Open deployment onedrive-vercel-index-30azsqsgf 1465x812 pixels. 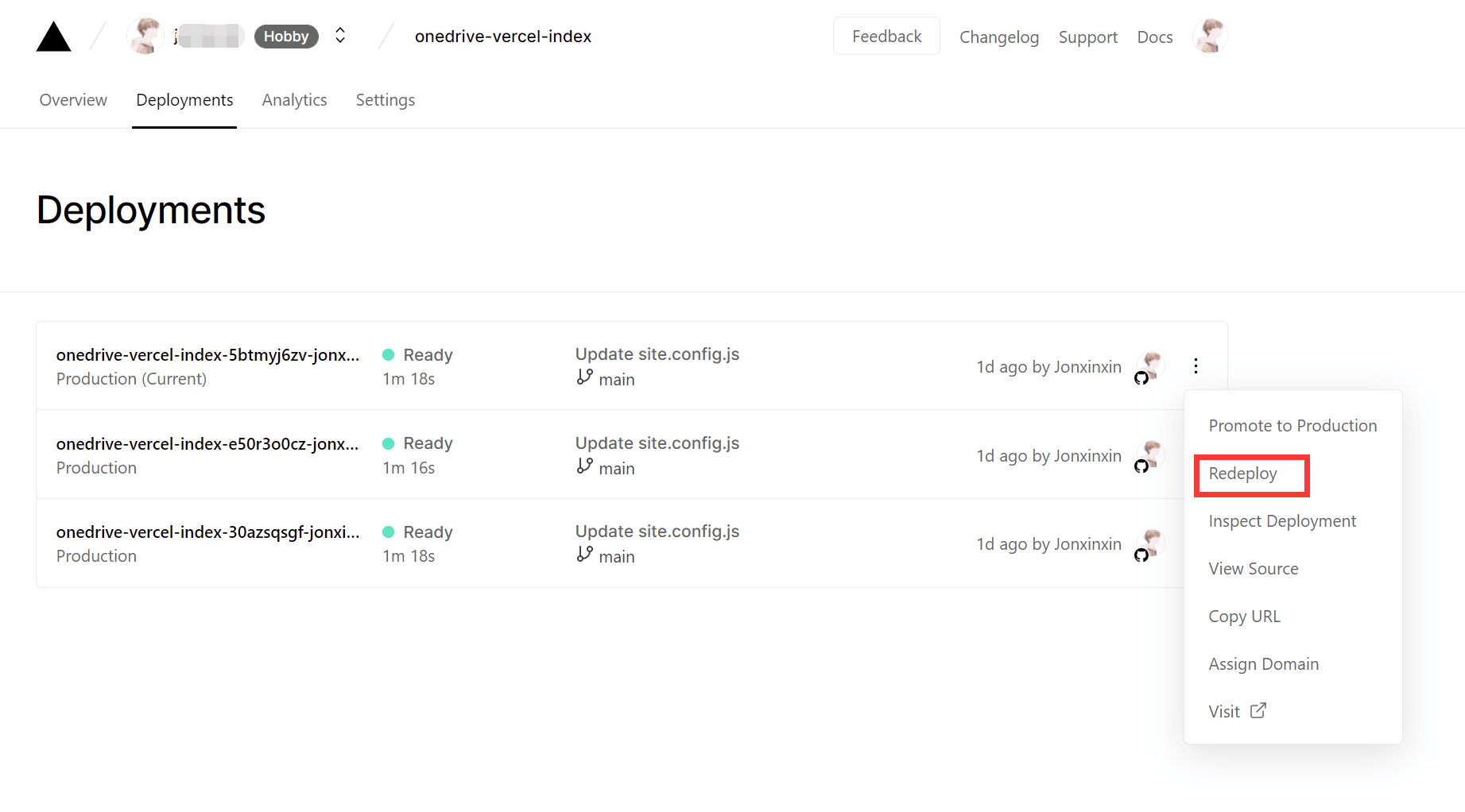tap(208, 532)
